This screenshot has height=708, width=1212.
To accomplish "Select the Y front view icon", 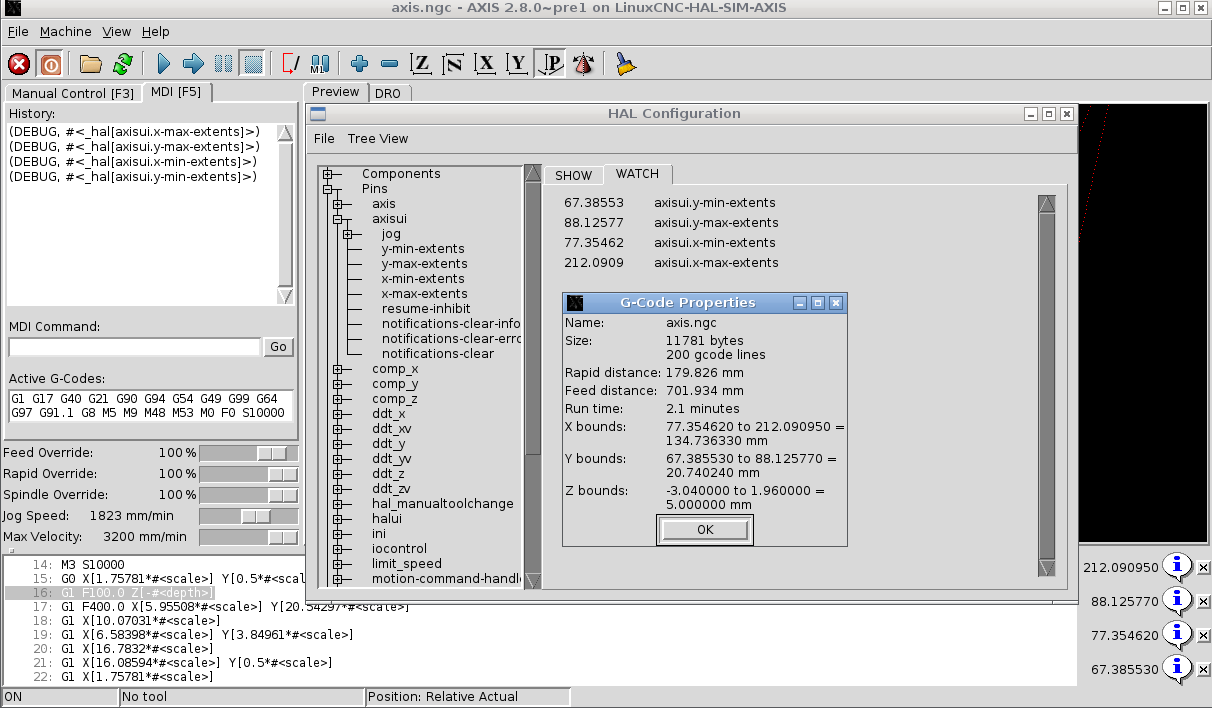I will tap(518, 64).
